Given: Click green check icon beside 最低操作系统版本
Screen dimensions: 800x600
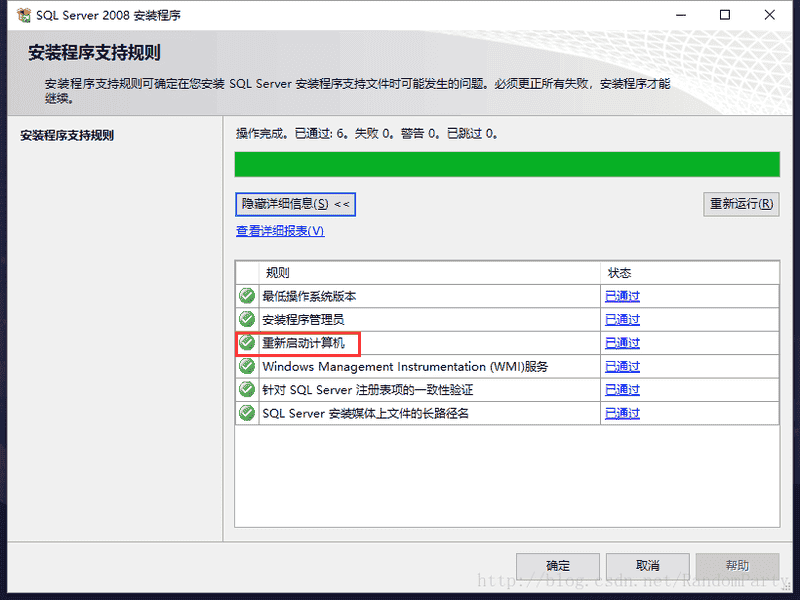Looking at the screenshot, I should click(247, 296).
